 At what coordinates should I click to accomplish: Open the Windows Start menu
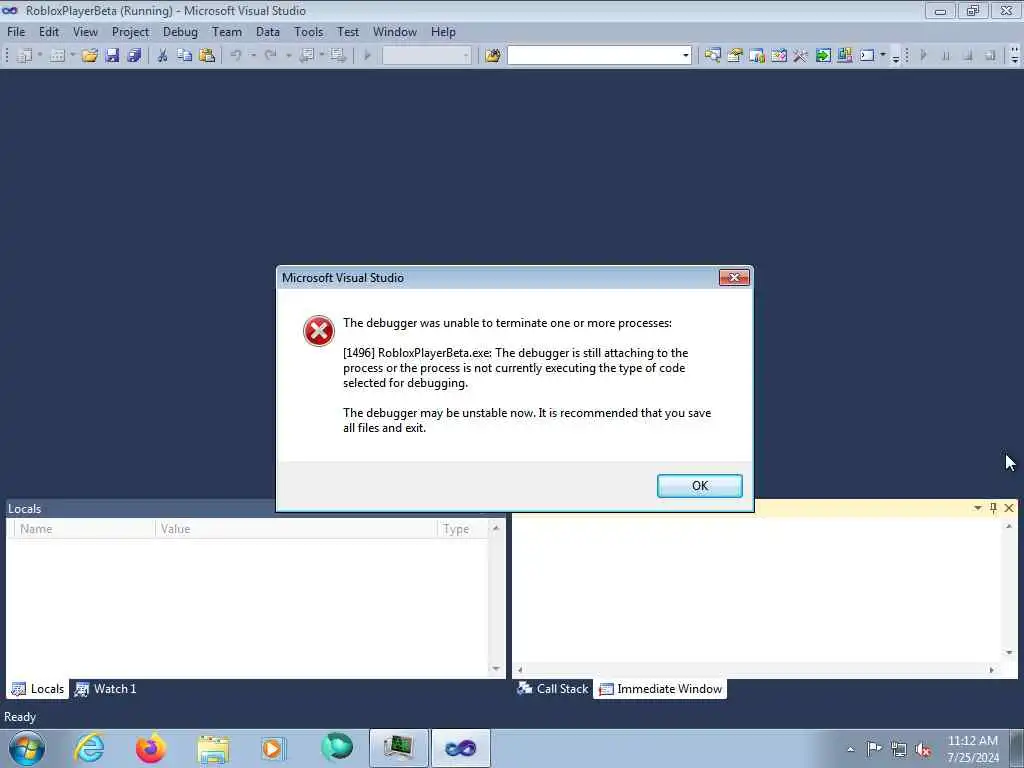click(x=27, y=748)
